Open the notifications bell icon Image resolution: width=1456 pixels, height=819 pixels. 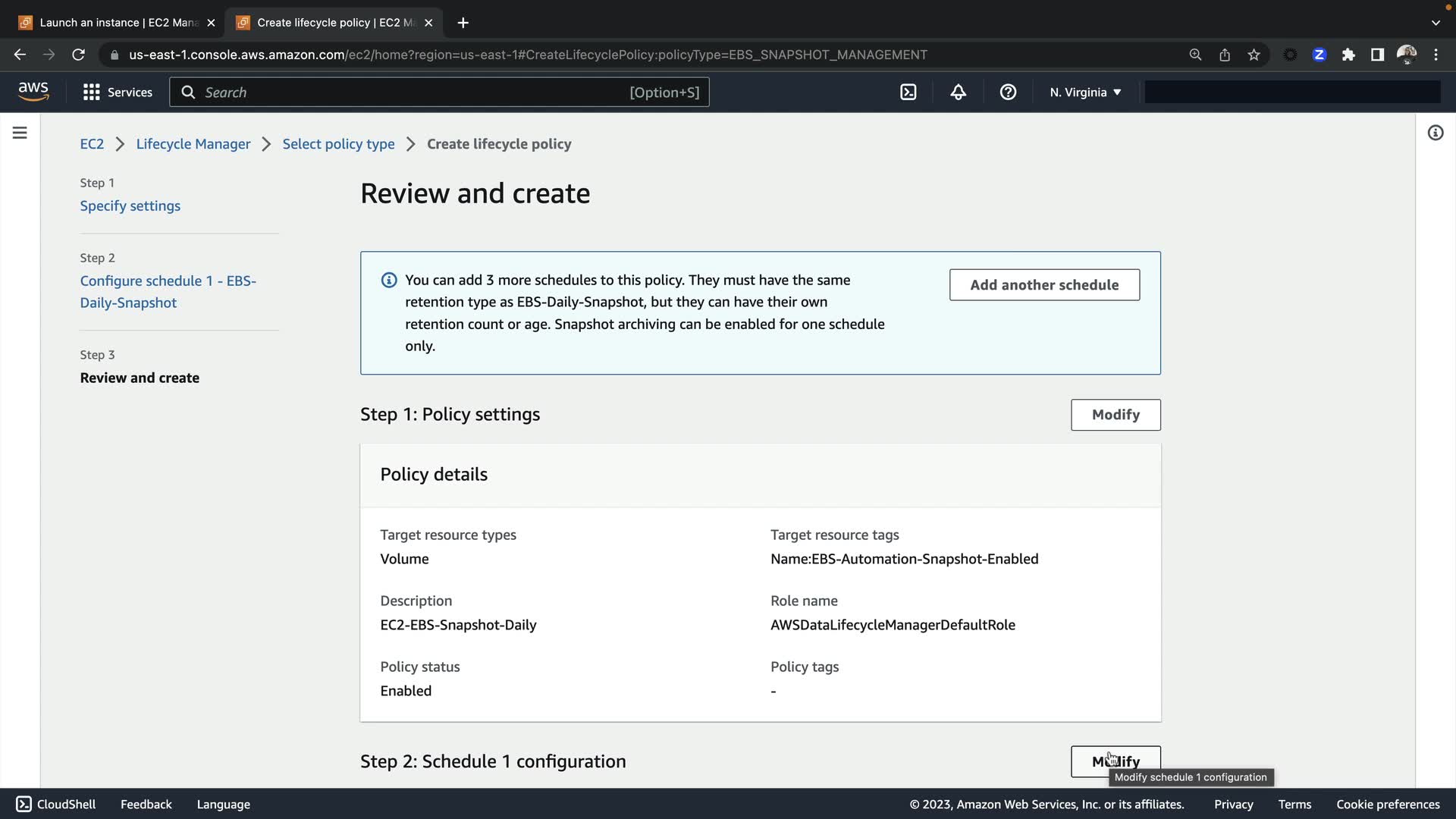click(958, 92)
